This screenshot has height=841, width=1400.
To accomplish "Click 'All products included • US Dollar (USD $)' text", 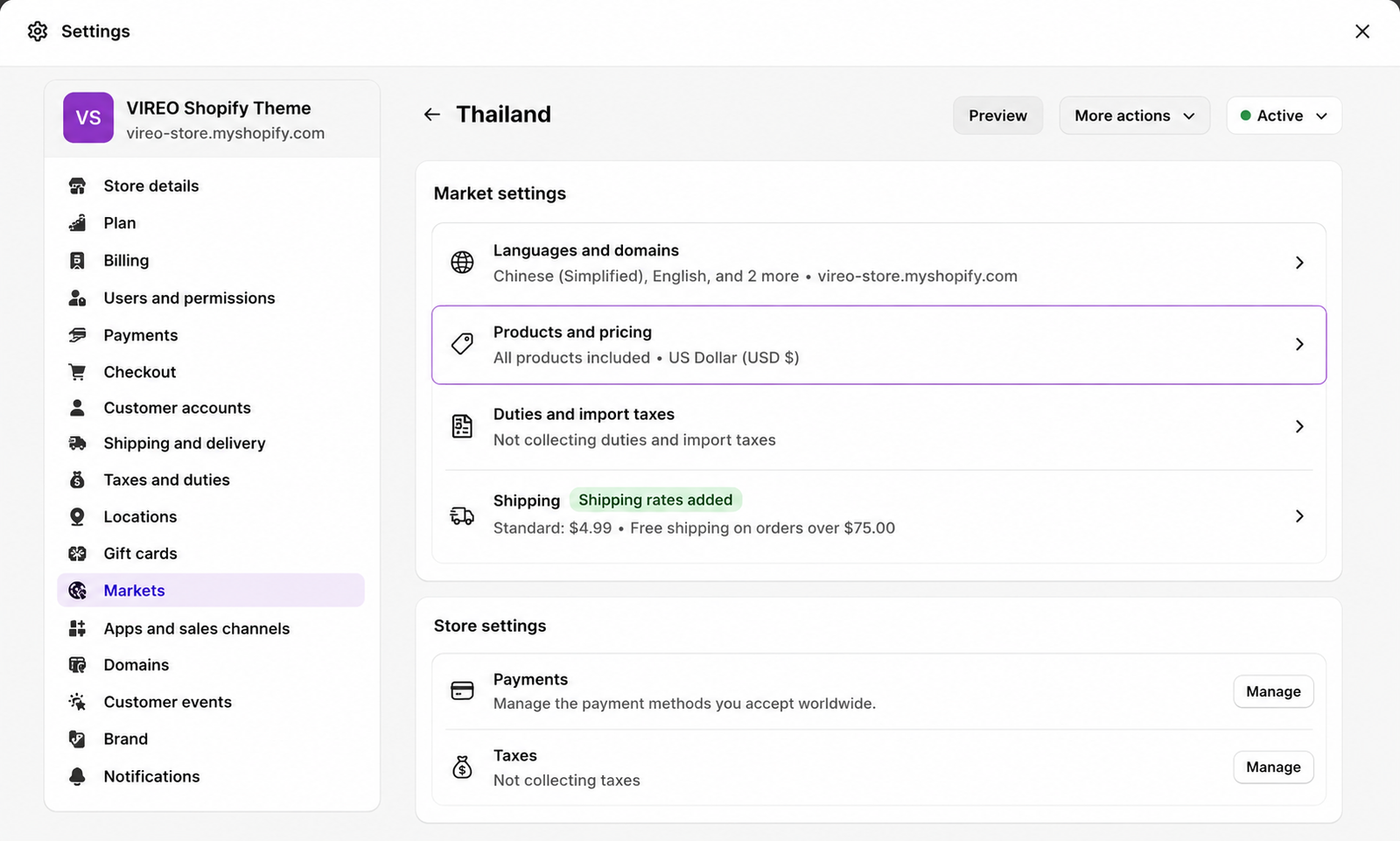I will 646,358.
